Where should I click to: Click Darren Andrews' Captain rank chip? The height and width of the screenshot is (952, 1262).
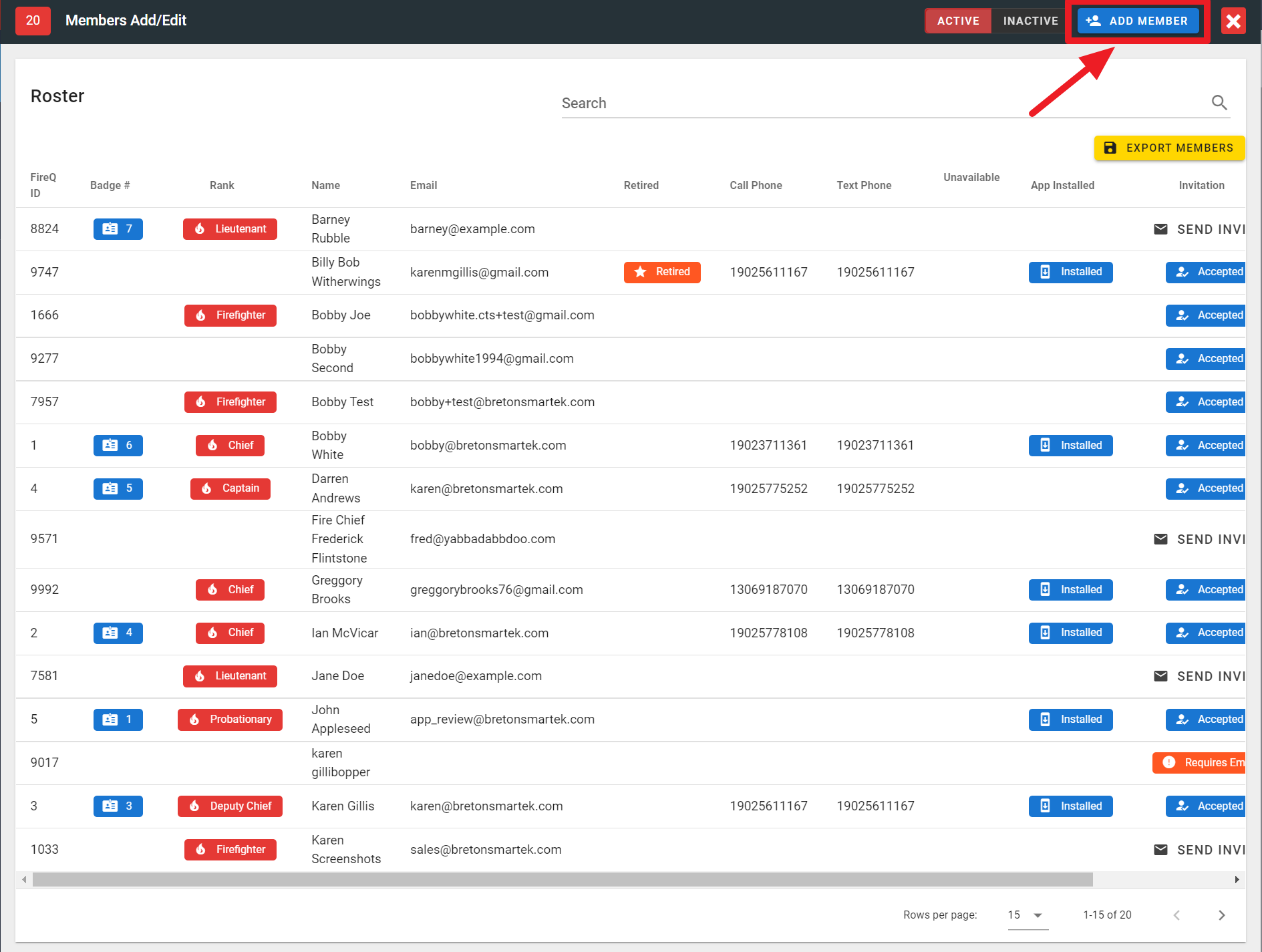[230, 488]
